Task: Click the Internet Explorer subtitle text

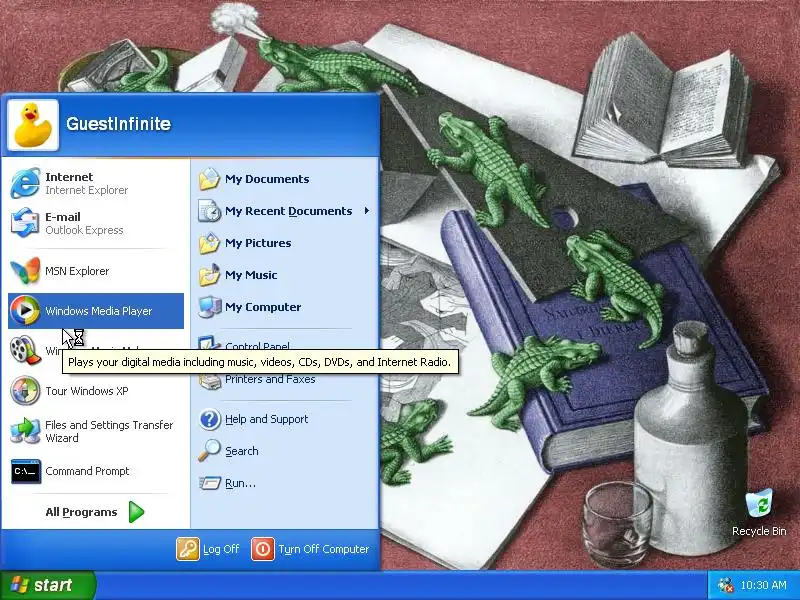Action: 87,190
